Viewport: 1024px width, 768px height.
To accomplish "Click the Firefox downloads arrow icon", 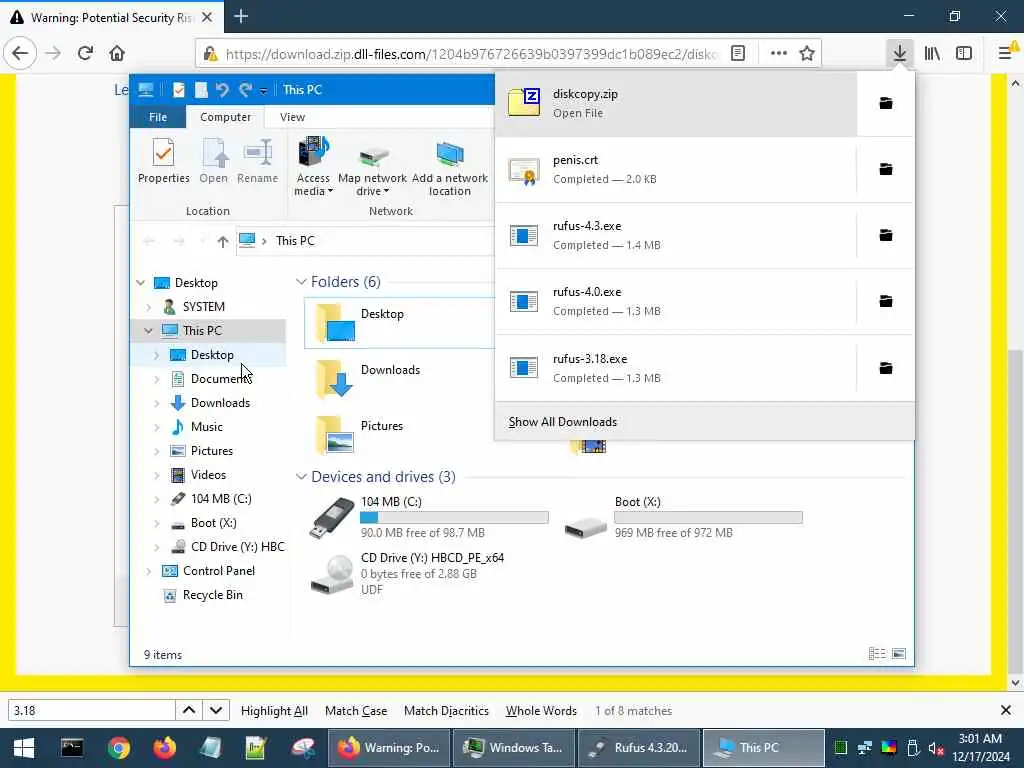I will pos(899,53).
